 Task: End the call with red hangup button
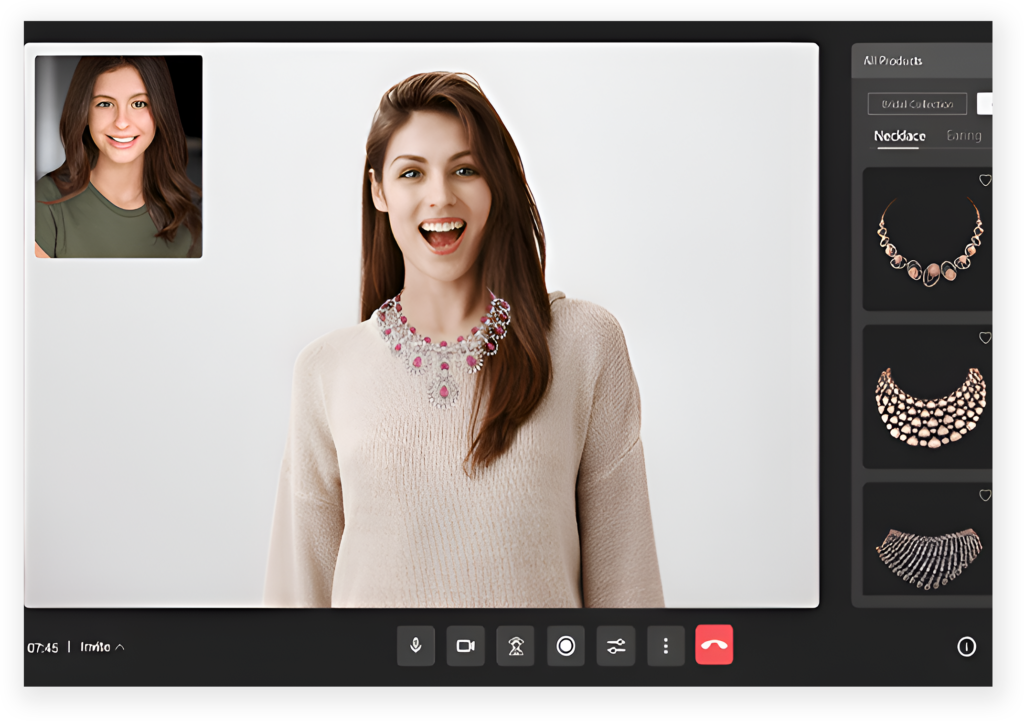(x=714, y=645)
